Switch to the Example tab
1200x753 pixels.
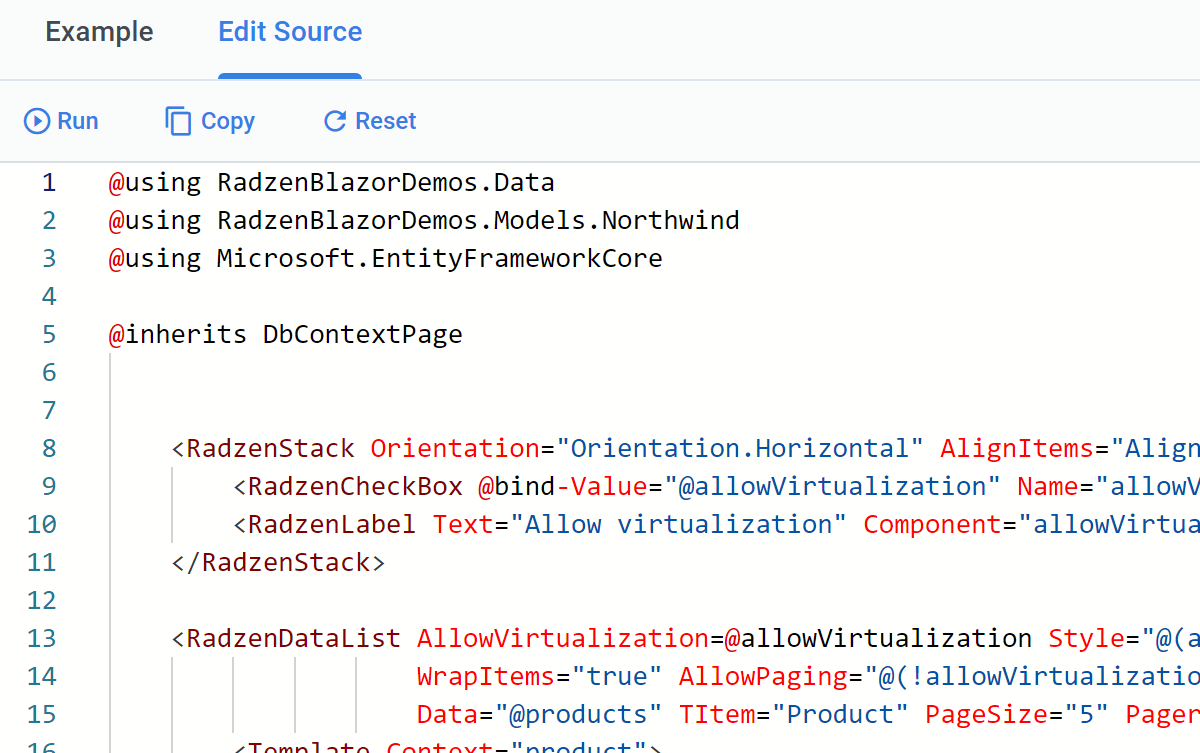98,32
